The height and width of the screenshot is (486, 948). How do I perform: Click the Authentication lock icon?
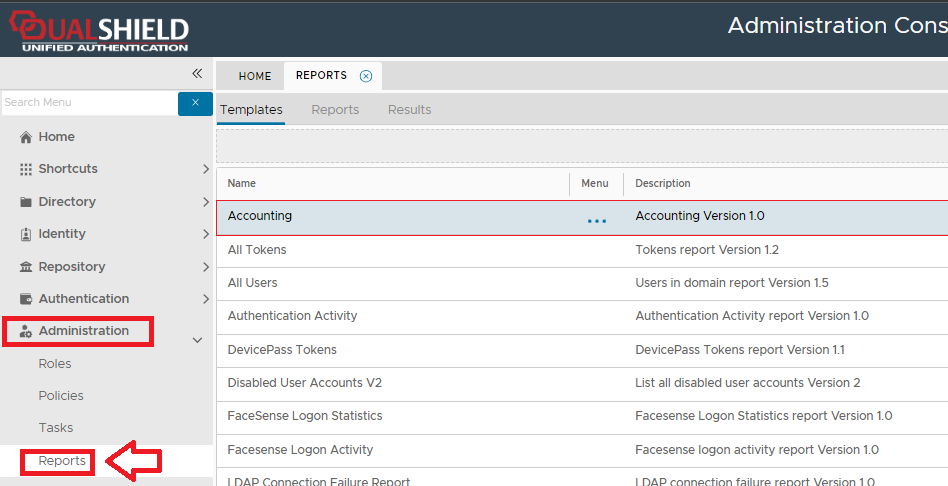click(26, 299)
